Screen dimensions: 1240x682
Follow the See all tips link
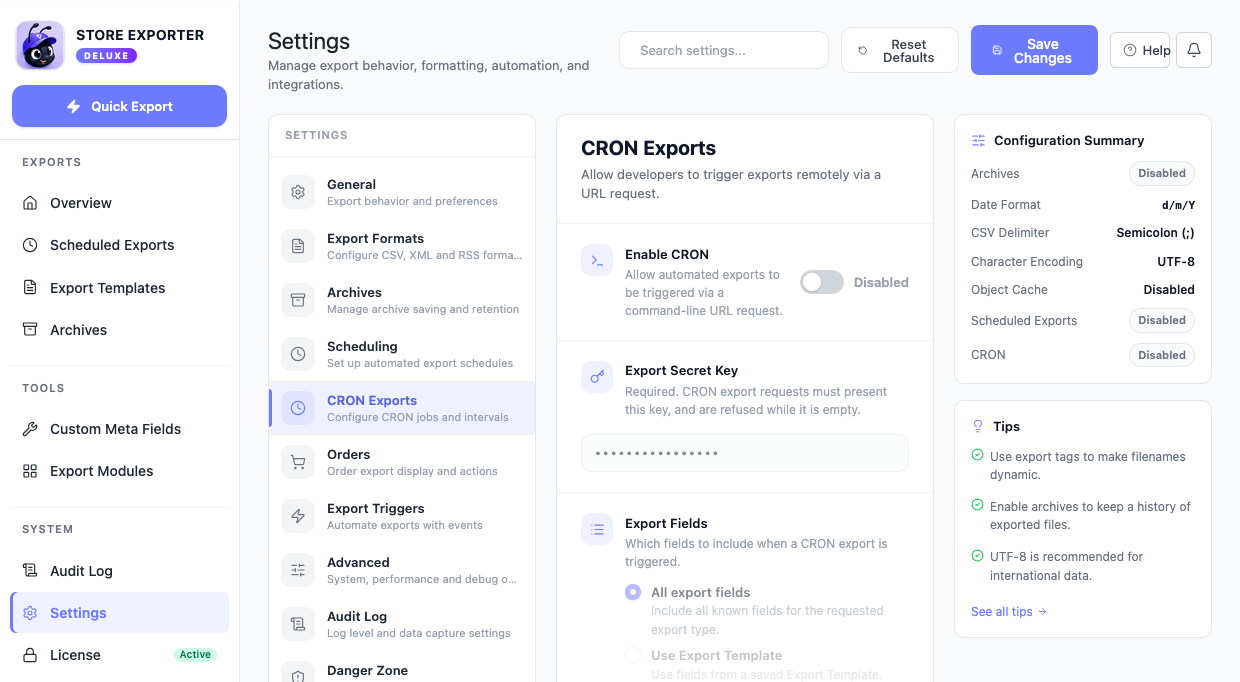(1009, 611)
